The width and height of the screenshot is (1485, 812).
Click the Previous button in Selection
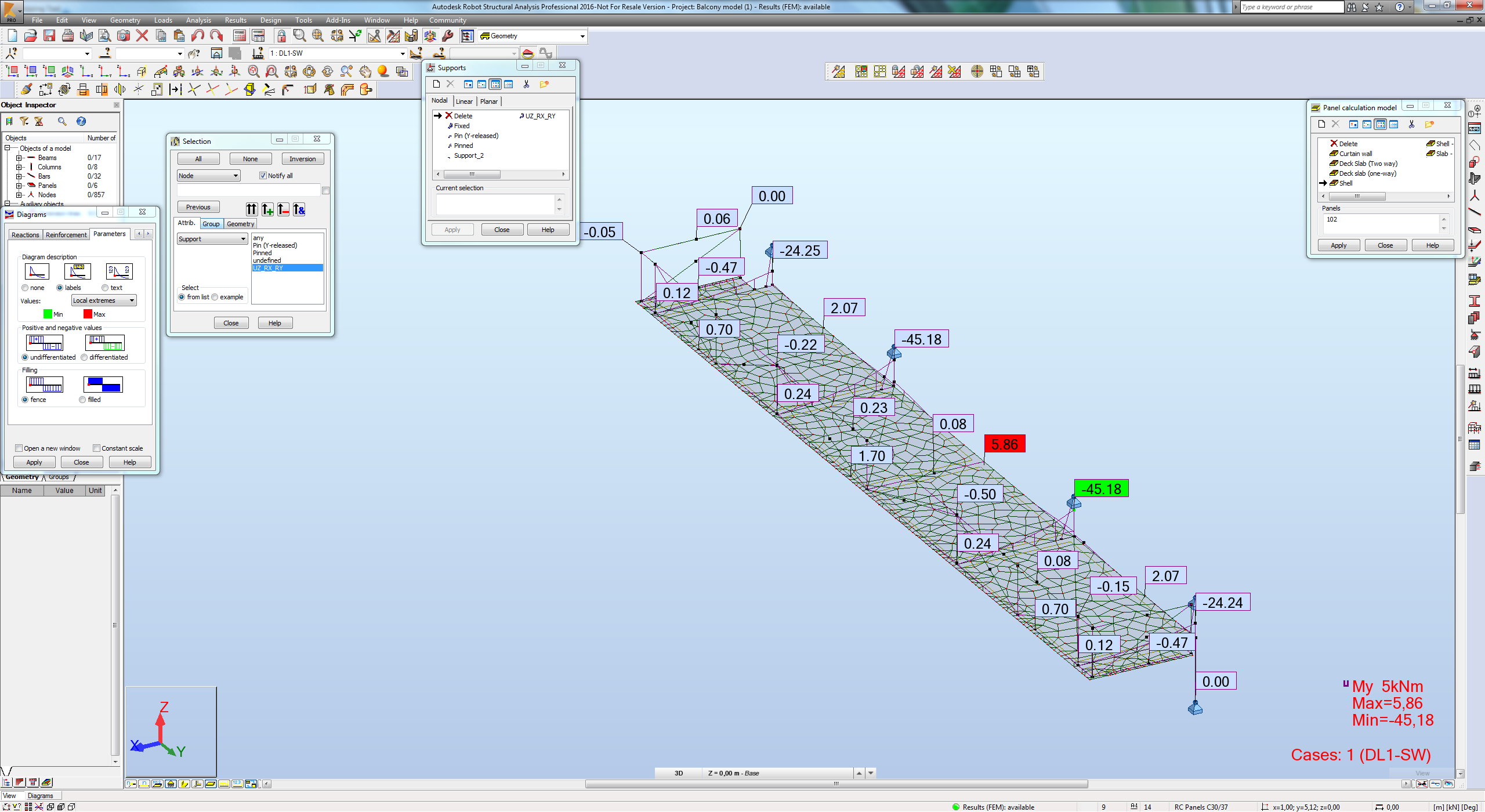pyautogui.click(x=198, y=207)
